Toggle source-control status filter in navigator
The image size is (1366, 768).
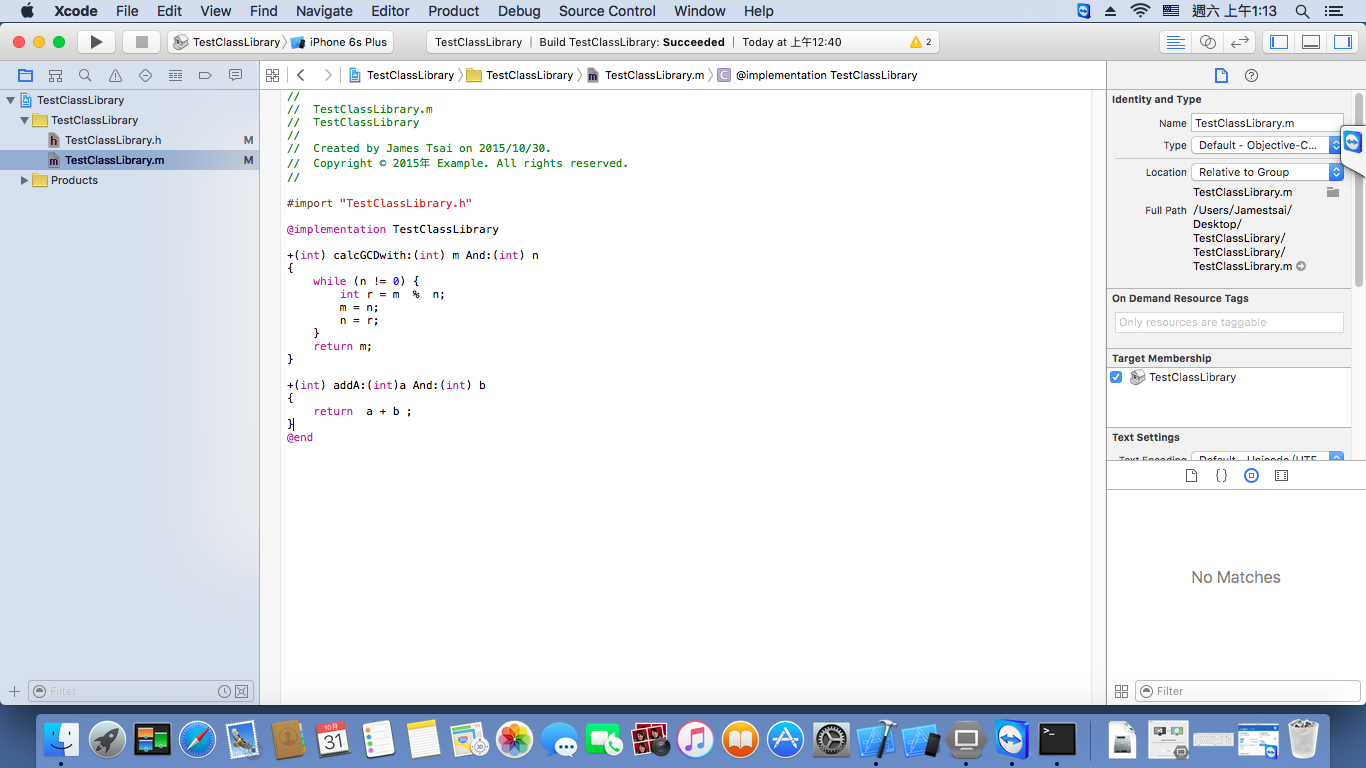[242, 691]
